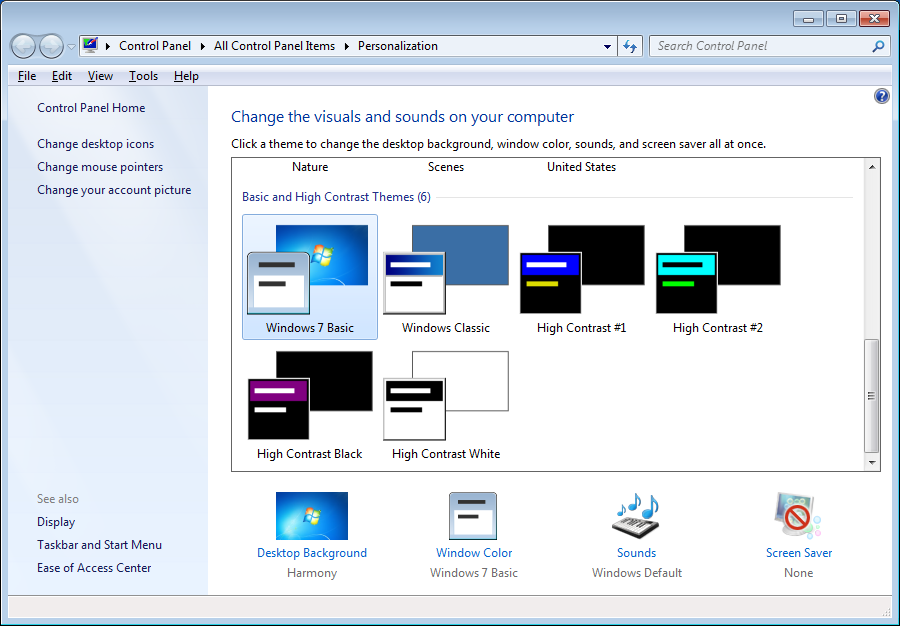The height and width of the screenshot is (626, 900).
Task: Click Windows Default under Sounds
Action: click(x=637, y=573)
